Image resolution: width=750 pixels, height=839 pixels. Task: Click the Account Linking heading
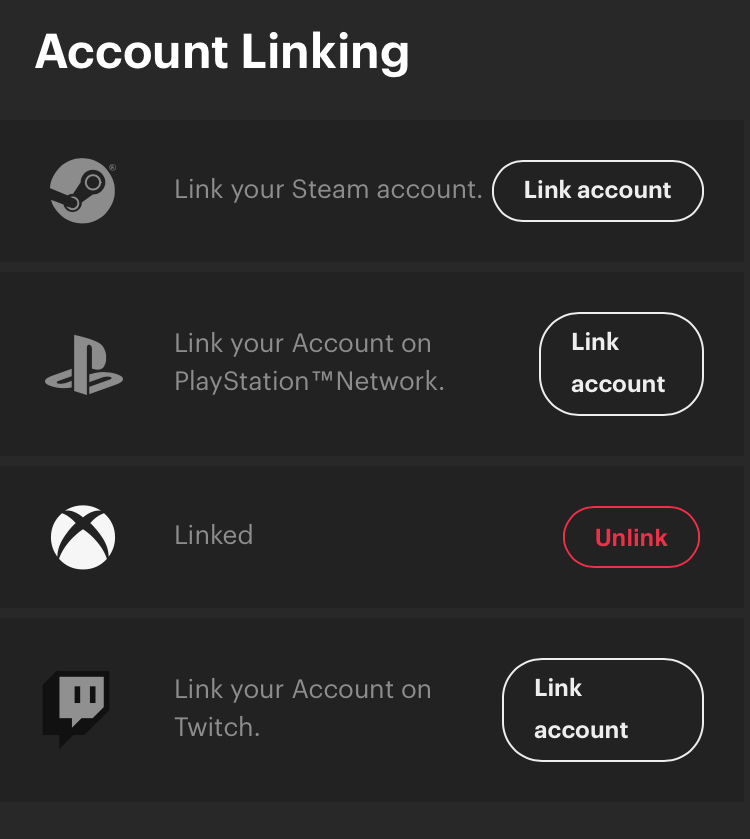(x=222, y=50)
